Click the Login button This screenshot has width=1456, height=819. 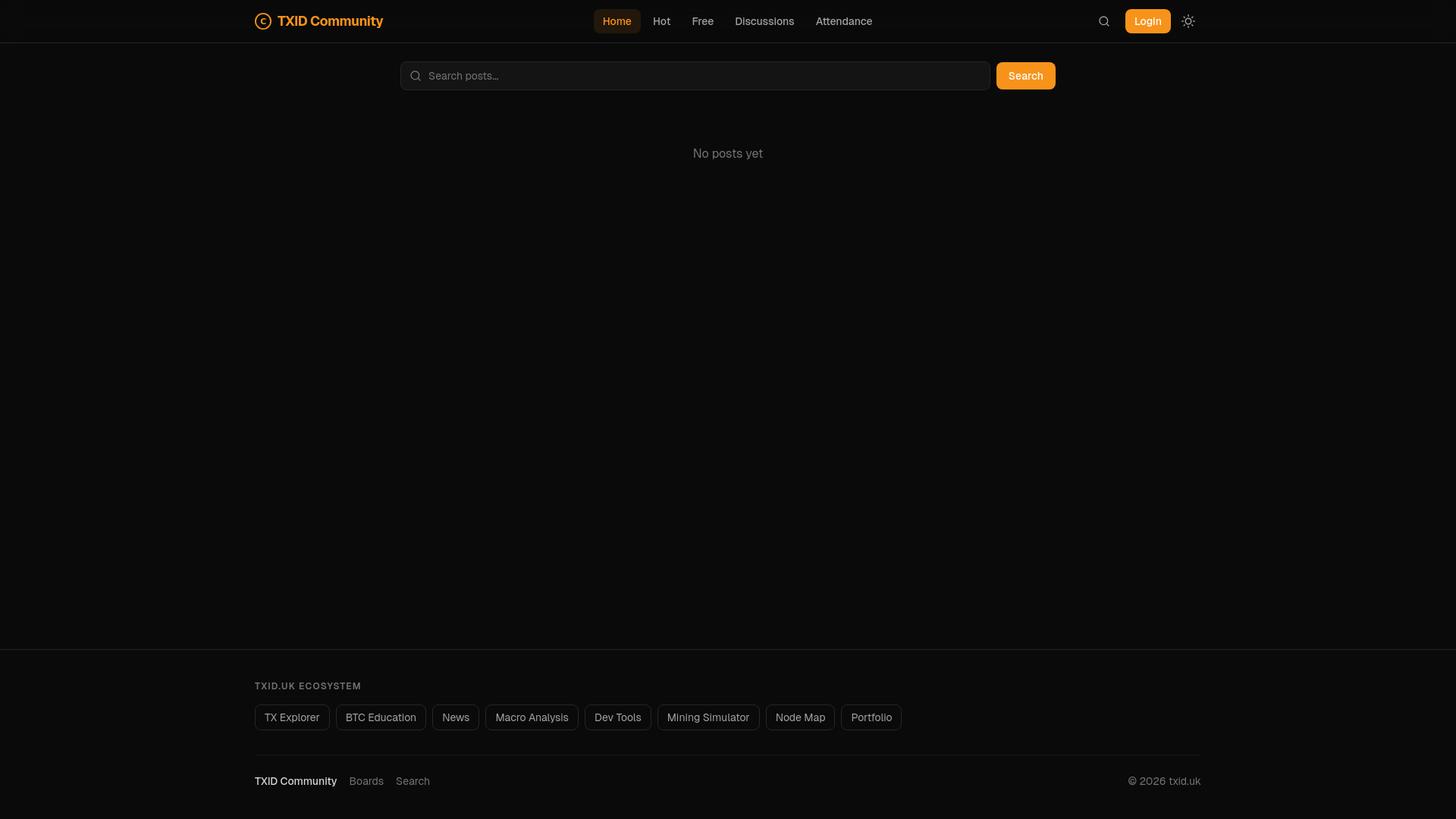pyautogui.click(x=1147, y=21)
